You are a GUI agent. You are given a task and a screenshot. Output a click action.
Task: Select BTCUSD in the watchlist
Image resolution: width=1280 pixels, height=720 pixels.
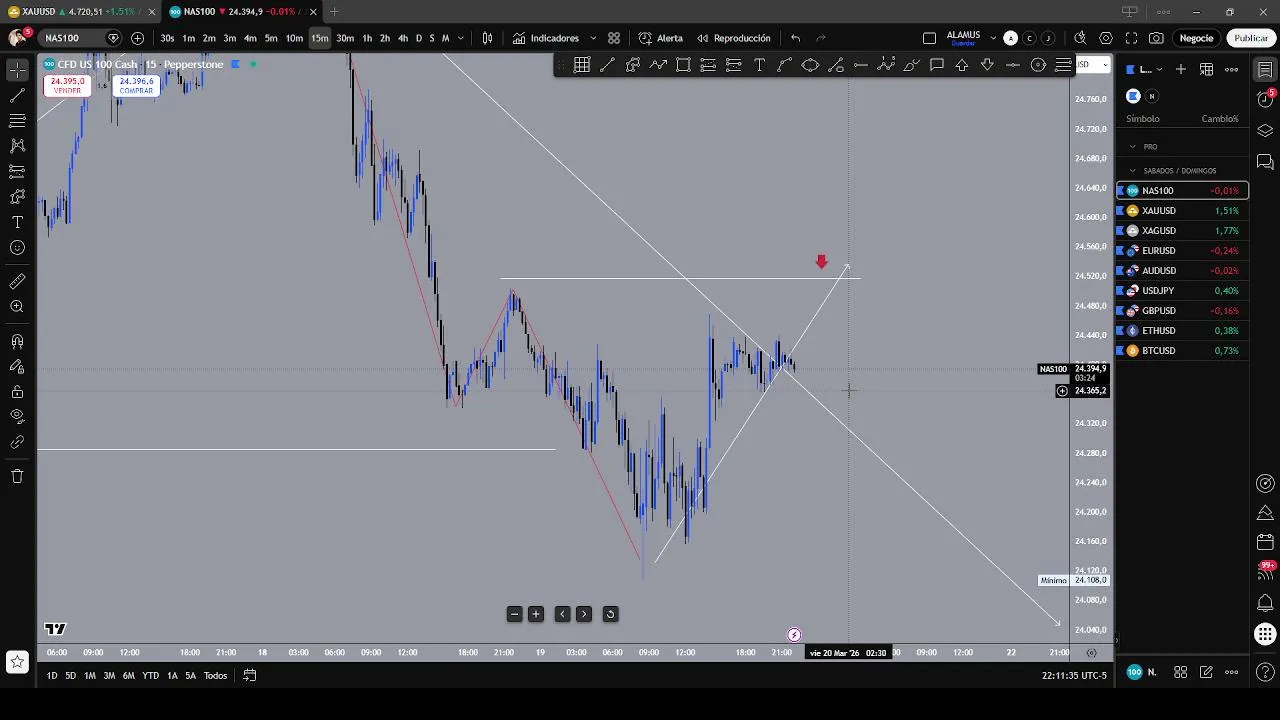click(x=1182, y=351)
